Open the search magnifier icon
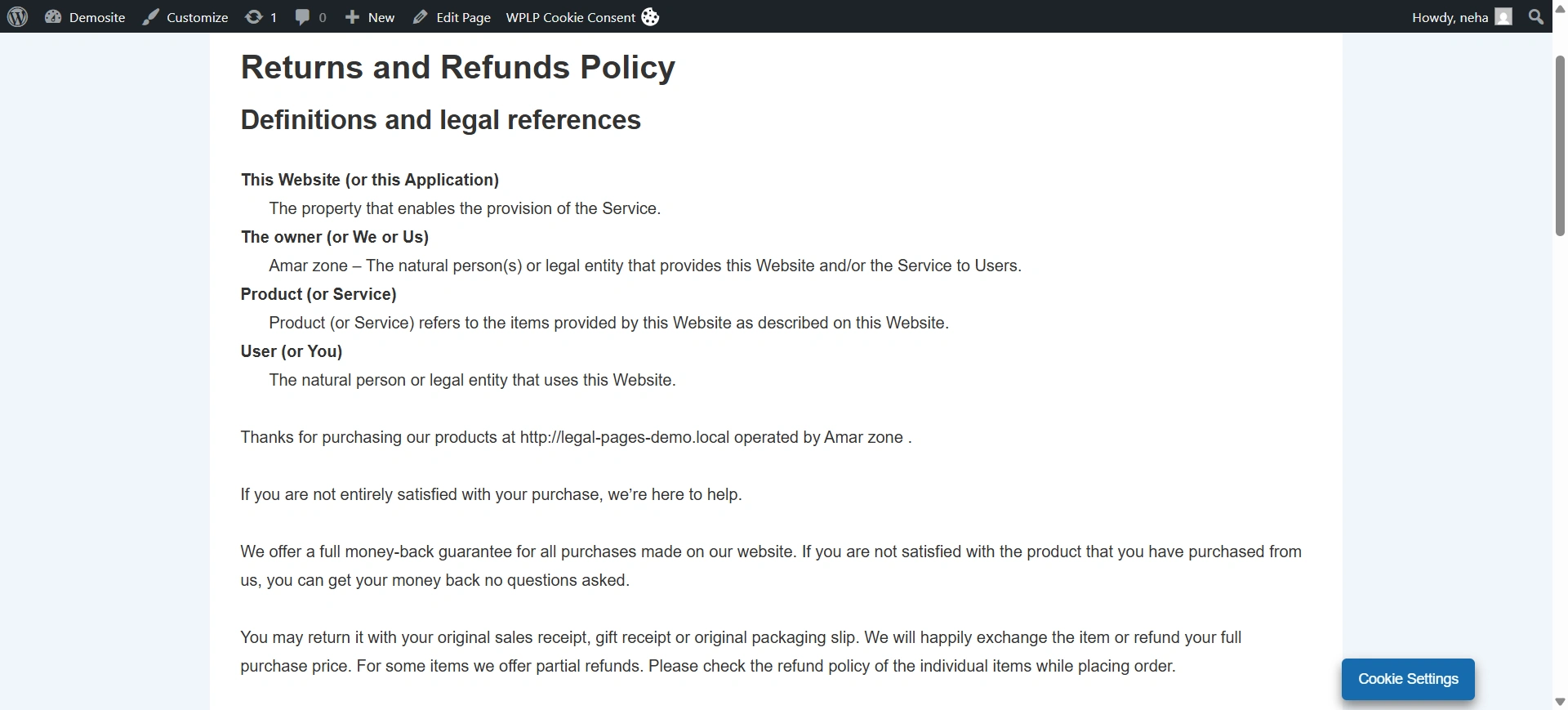 click(x=1535, y=16)
